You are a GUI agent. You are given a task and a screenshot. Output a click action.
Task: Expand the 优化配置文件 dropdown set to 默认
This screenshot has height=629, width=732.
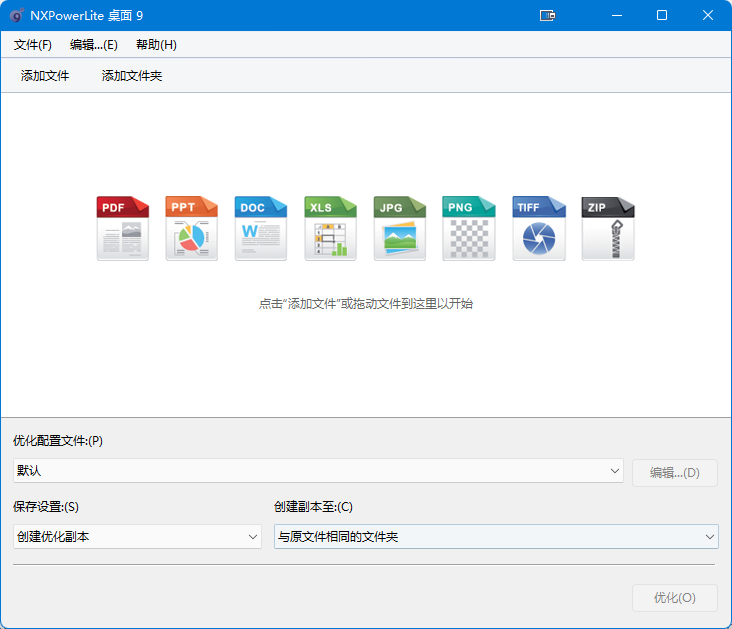pos(318,471)
